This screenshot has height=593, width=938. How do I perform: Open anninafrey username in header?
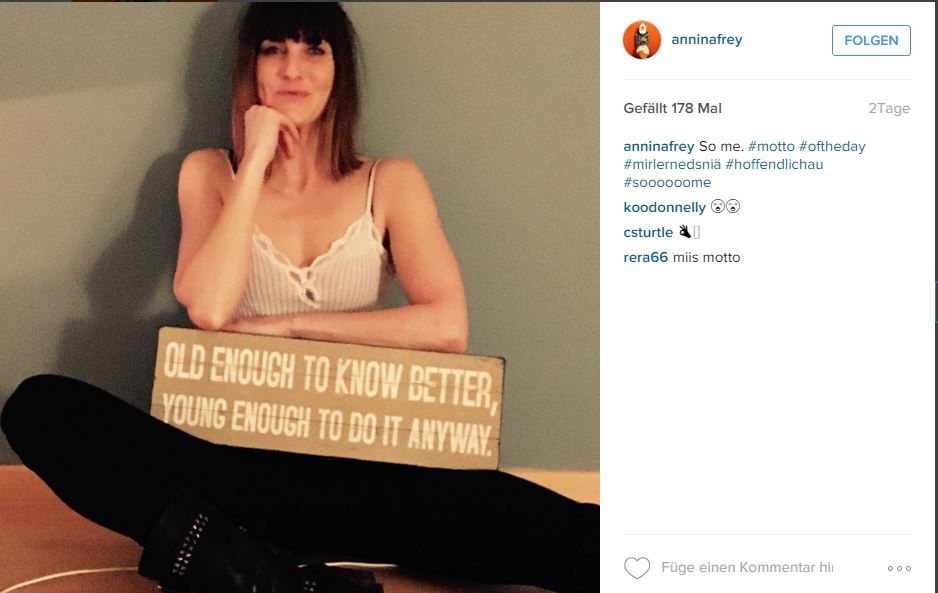click(706, 39)
